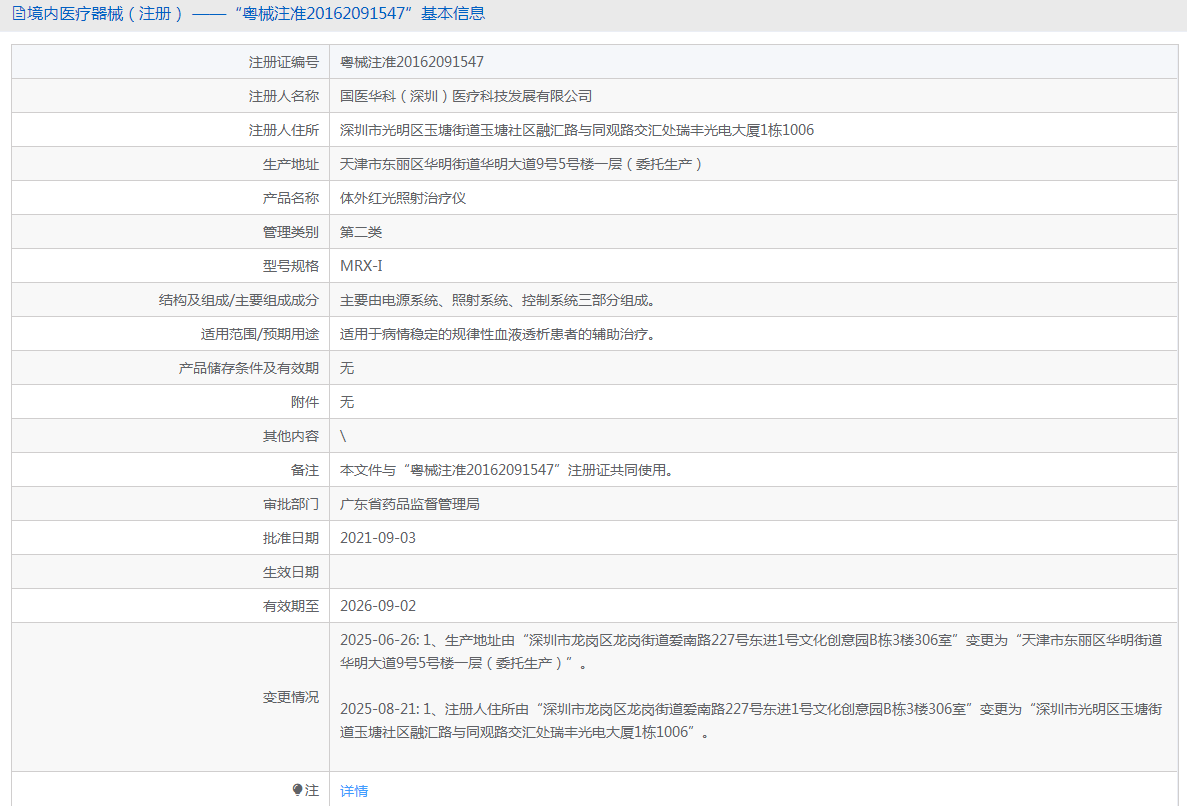This screenshot has height=806, width=1187.
Task: Open the 详情 link in the 注 row
Action: point(354,791)
